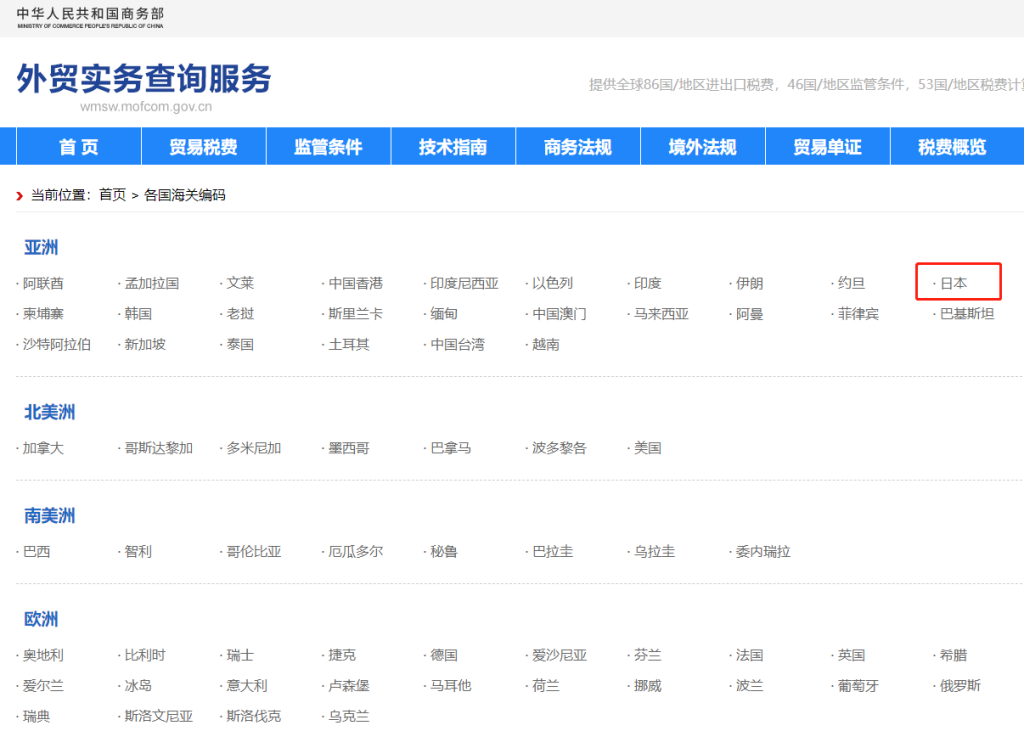Select the country 老挝

click(x=240, y=314)
